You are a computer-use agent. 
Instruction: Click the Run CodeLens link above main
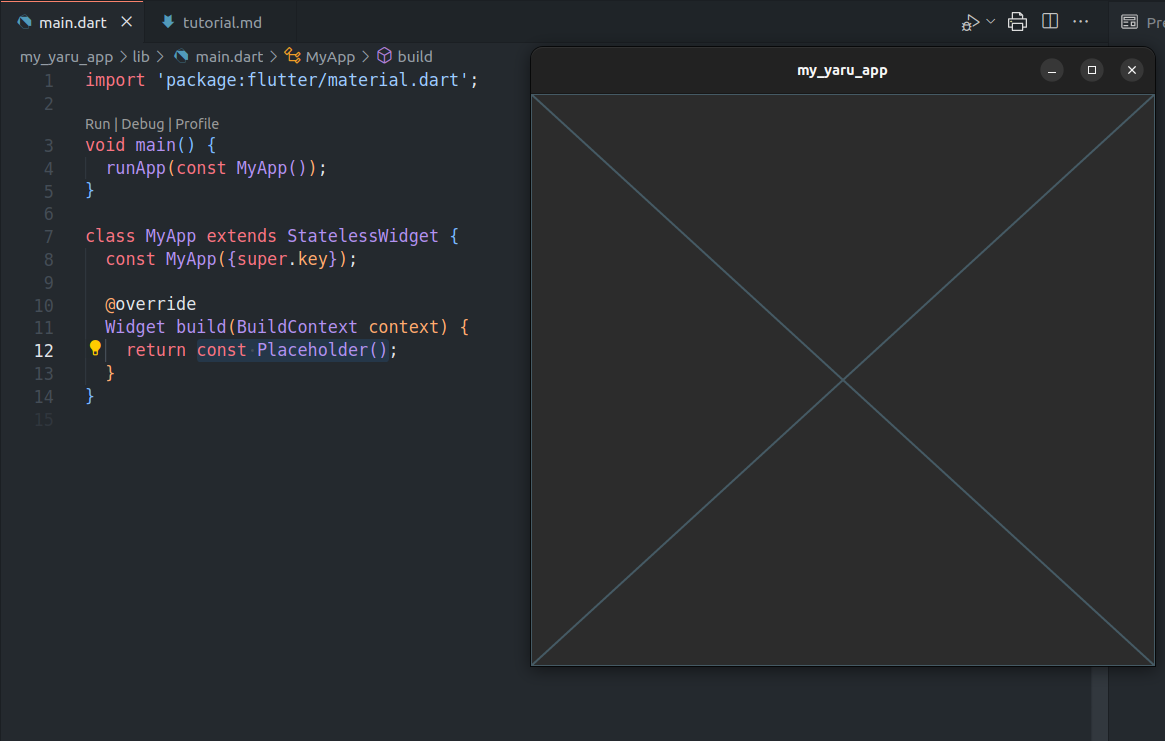click(97, 124)
